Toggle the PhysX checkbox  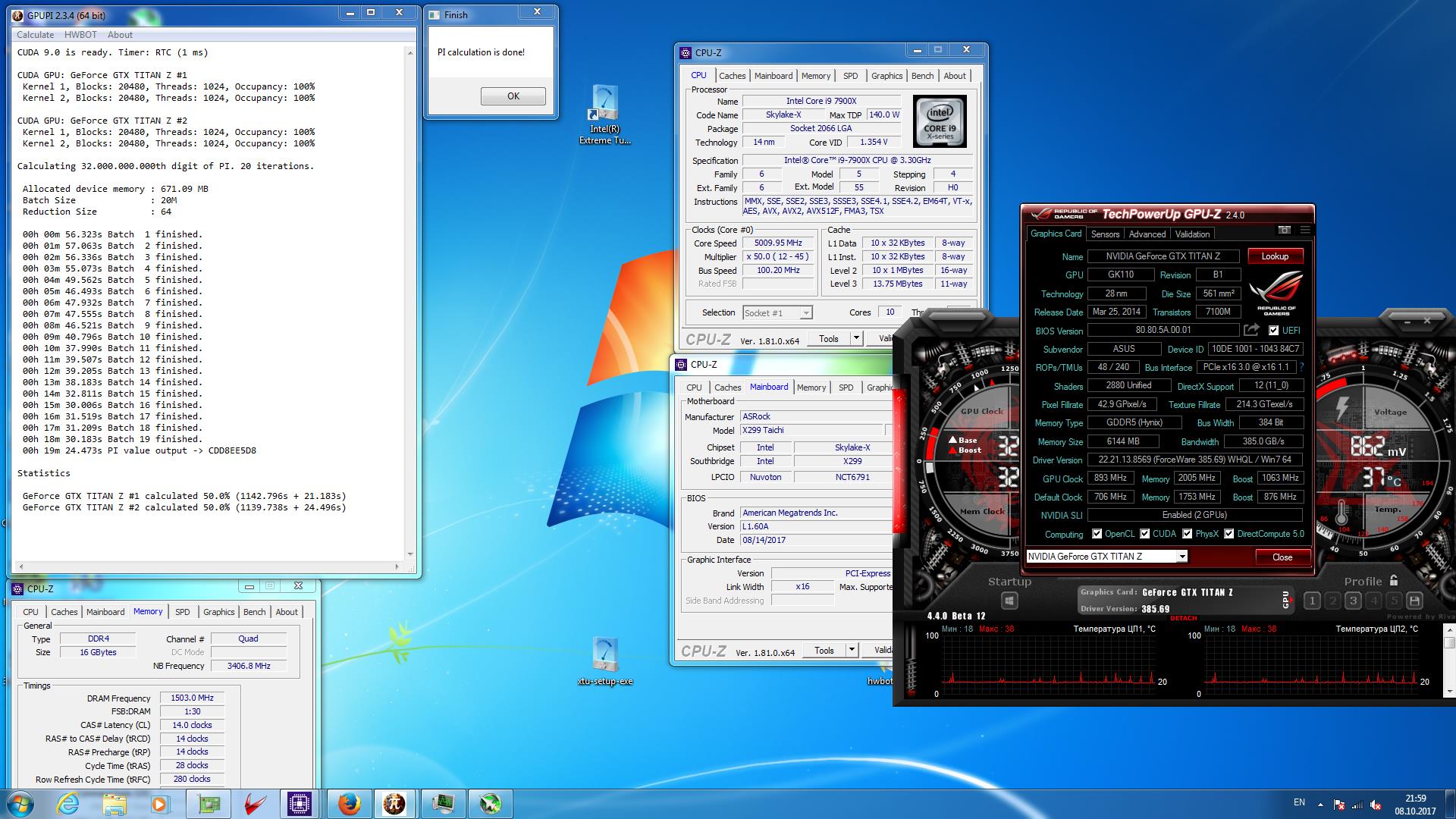[1187, 534]
